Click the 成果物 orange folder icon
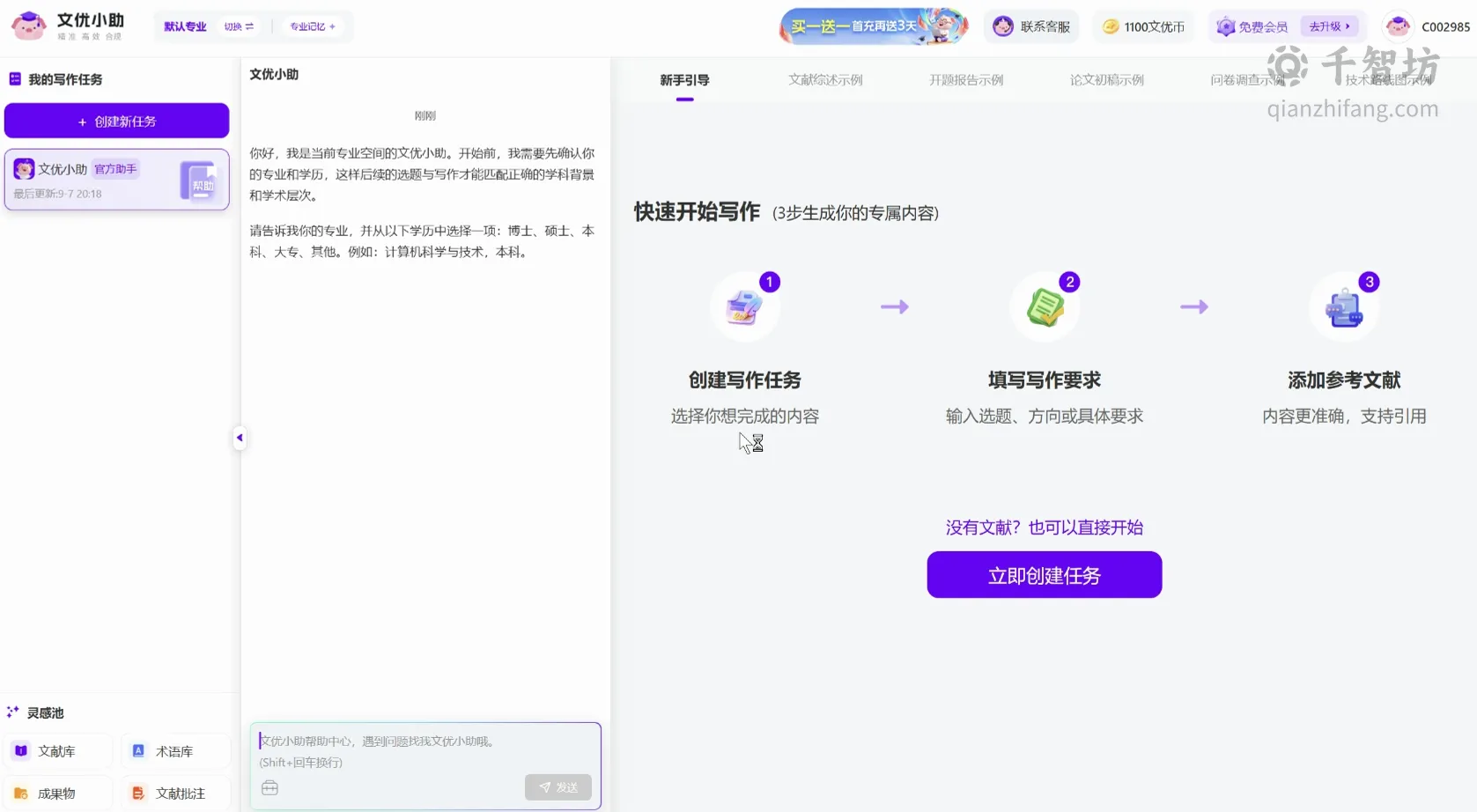The image size is (1477, 812). pos(21,794)
